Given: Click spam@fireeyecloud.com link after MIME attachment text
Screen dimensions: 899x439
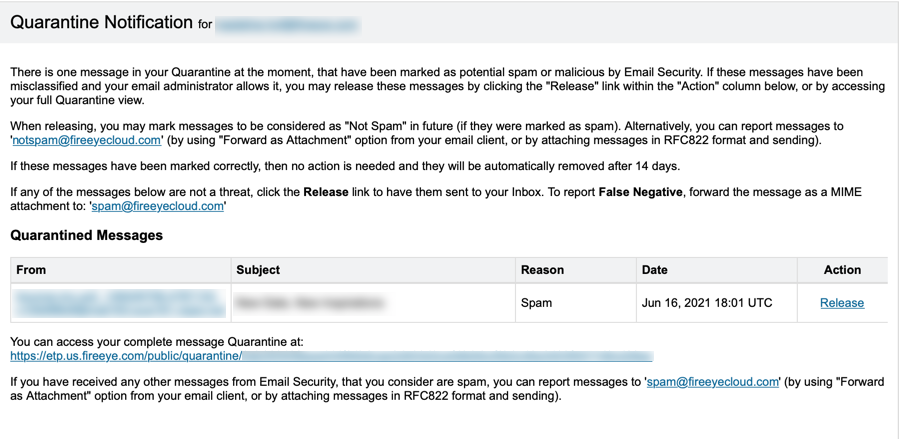Looking at the screenshot, I should tap(157, 206).
